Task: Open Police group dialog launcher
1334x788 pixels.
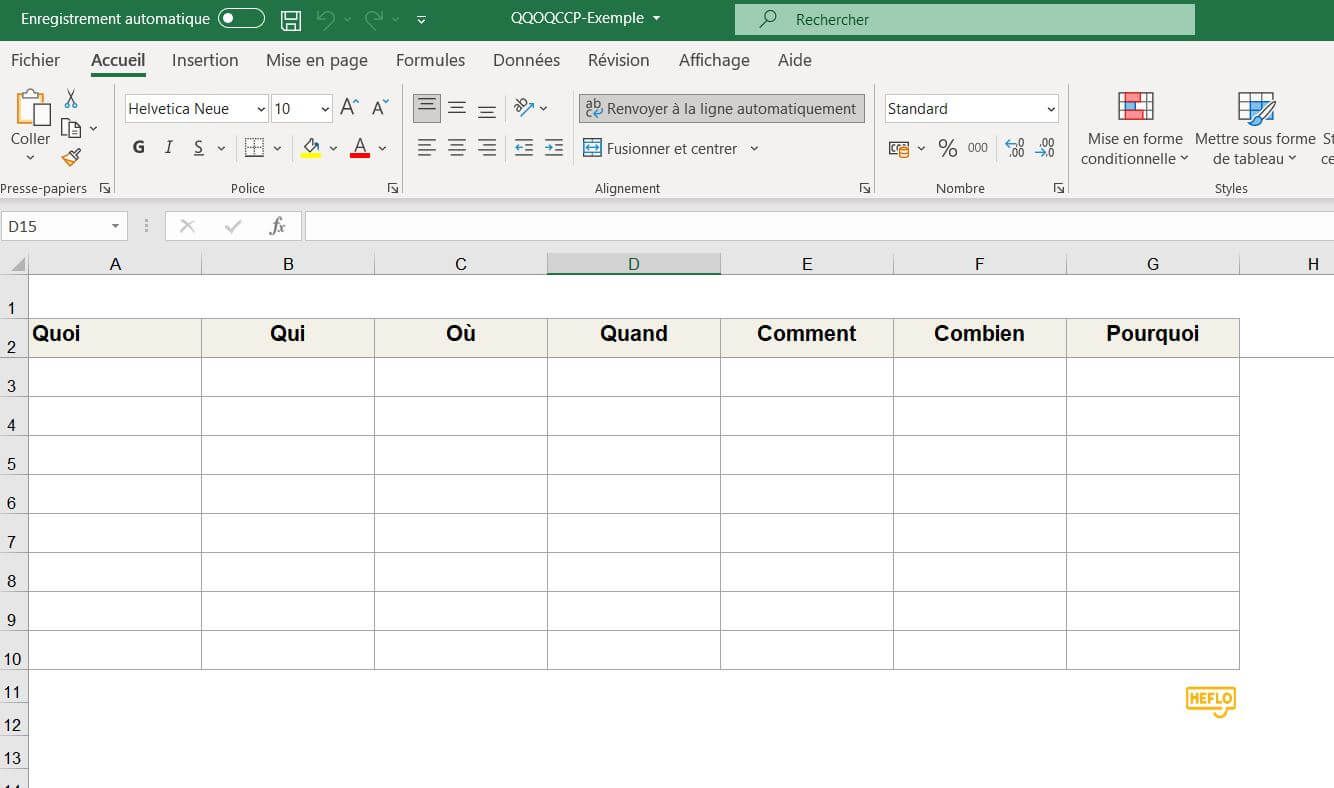Action: pos(393,188)
